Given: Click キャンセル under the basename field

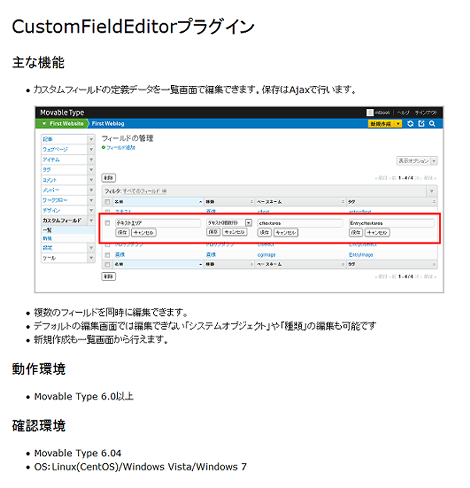Looking at the screenshot, I should point(286,233).
